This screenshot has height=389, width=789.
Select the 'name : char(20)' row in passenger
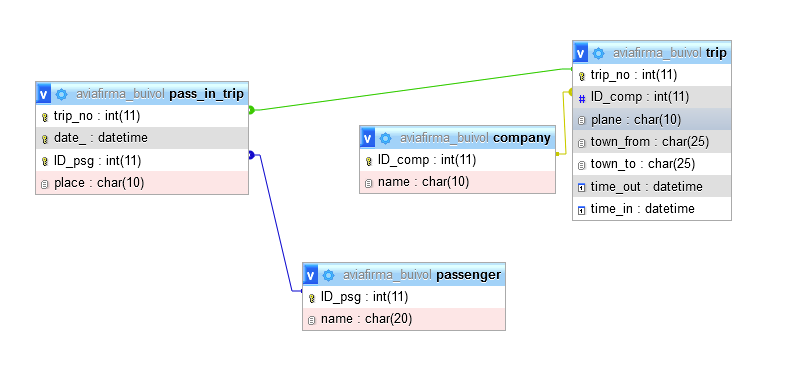(x=404, y=319)
